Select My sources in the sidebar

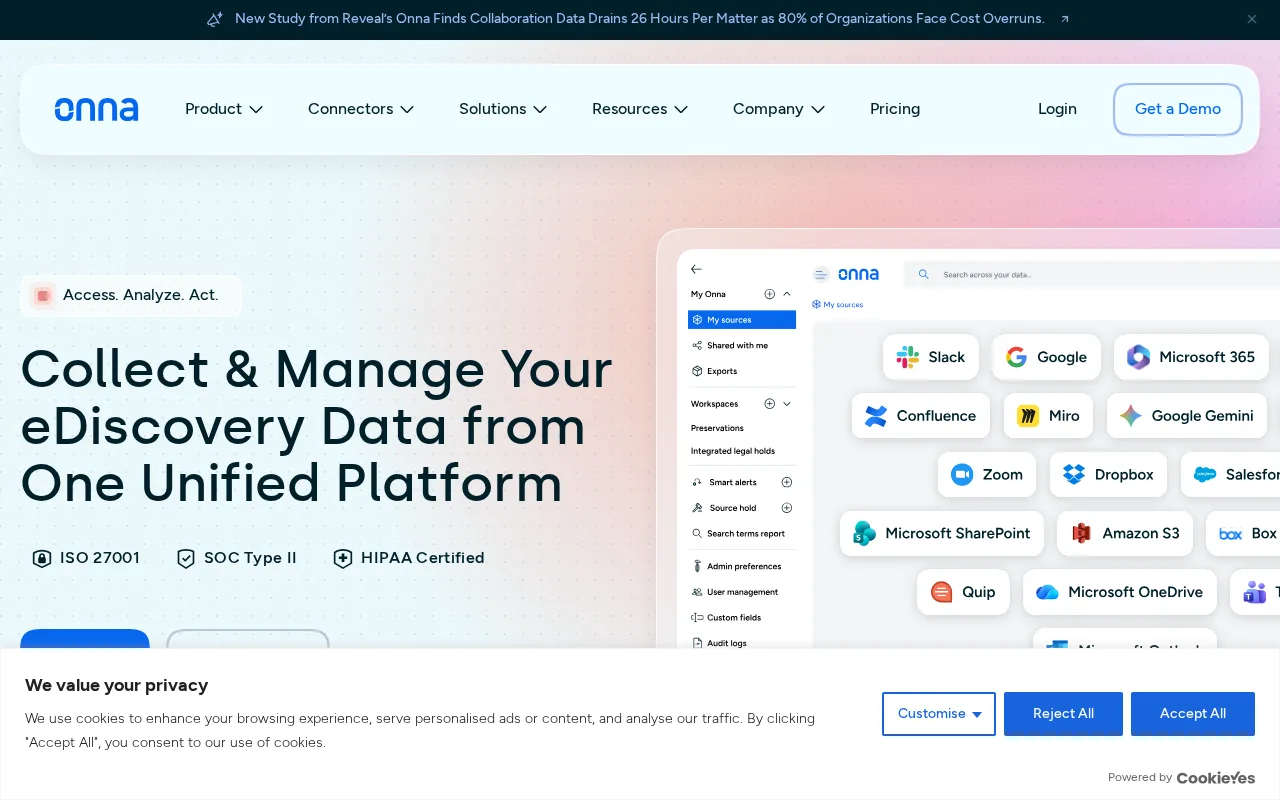(742, 320)
